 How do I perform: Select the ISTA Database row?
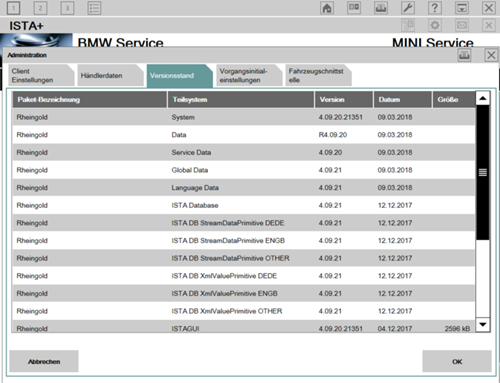pyautogui.click(x=244, y=205)
